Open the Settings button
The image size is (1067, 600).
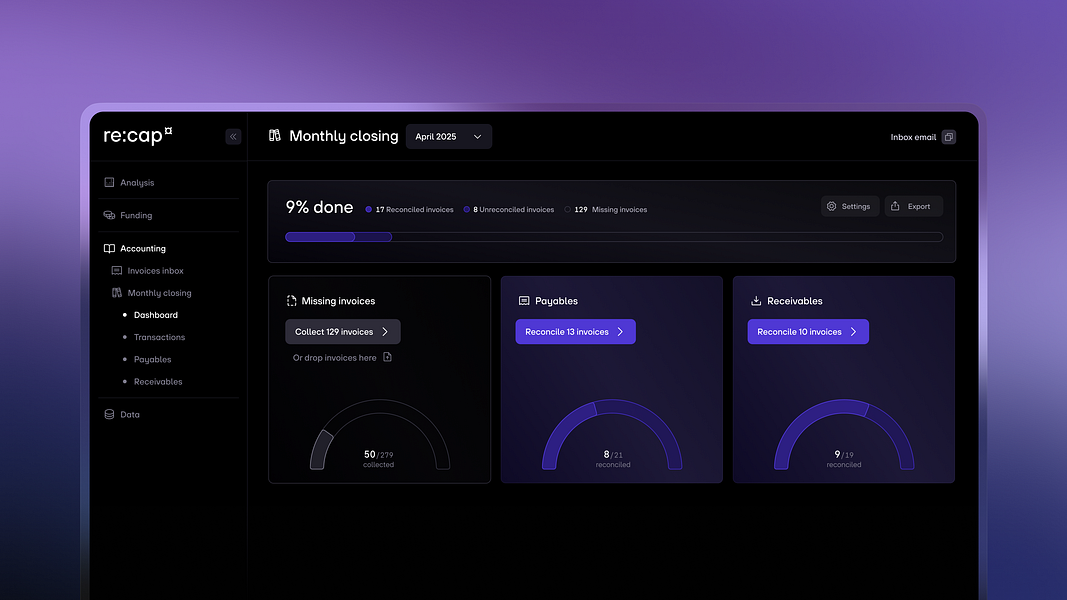click(x=850, y=206)
